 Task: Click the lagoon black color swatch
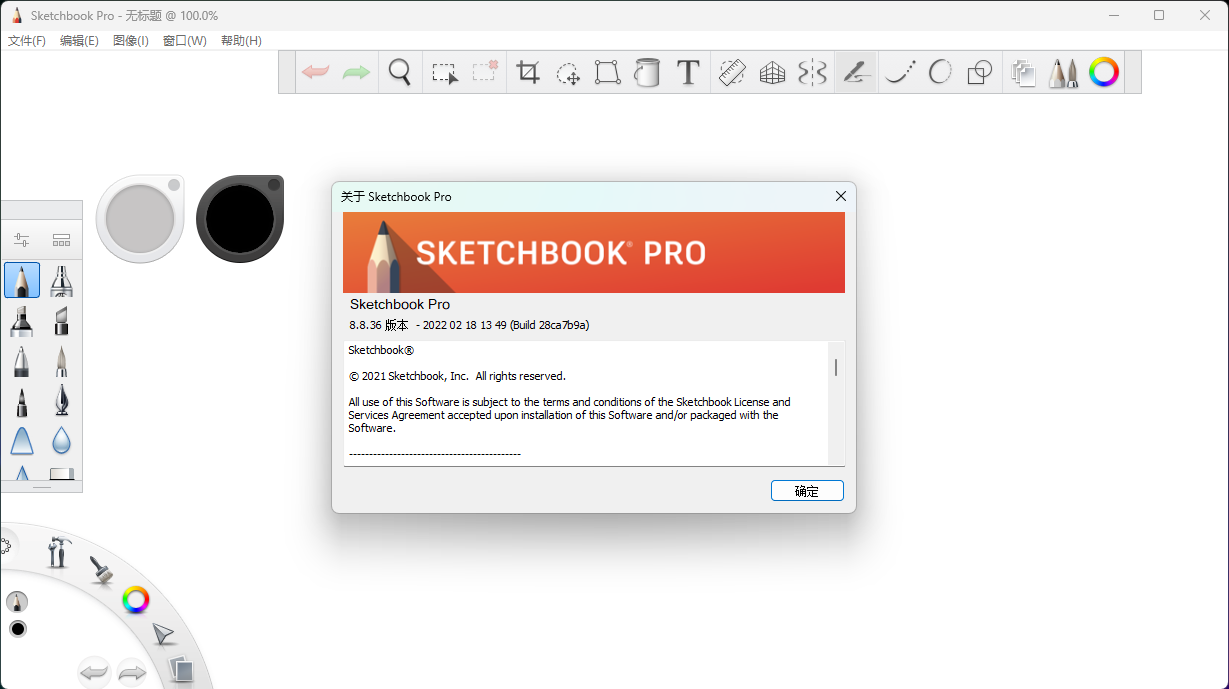(x=17, y=629)
